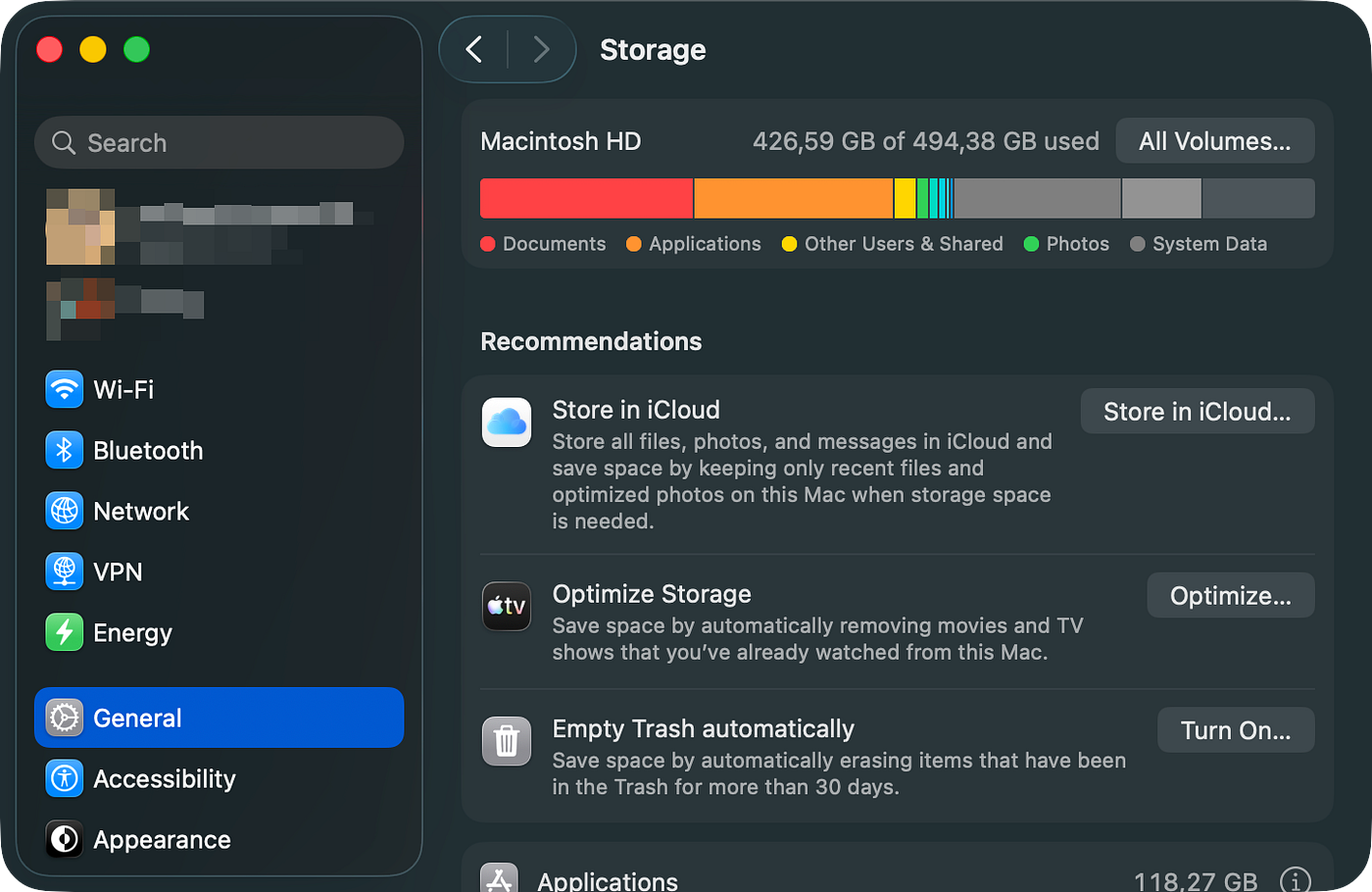Click the iCloud cloud icon

pyautogui.click(x=507, y=422)
